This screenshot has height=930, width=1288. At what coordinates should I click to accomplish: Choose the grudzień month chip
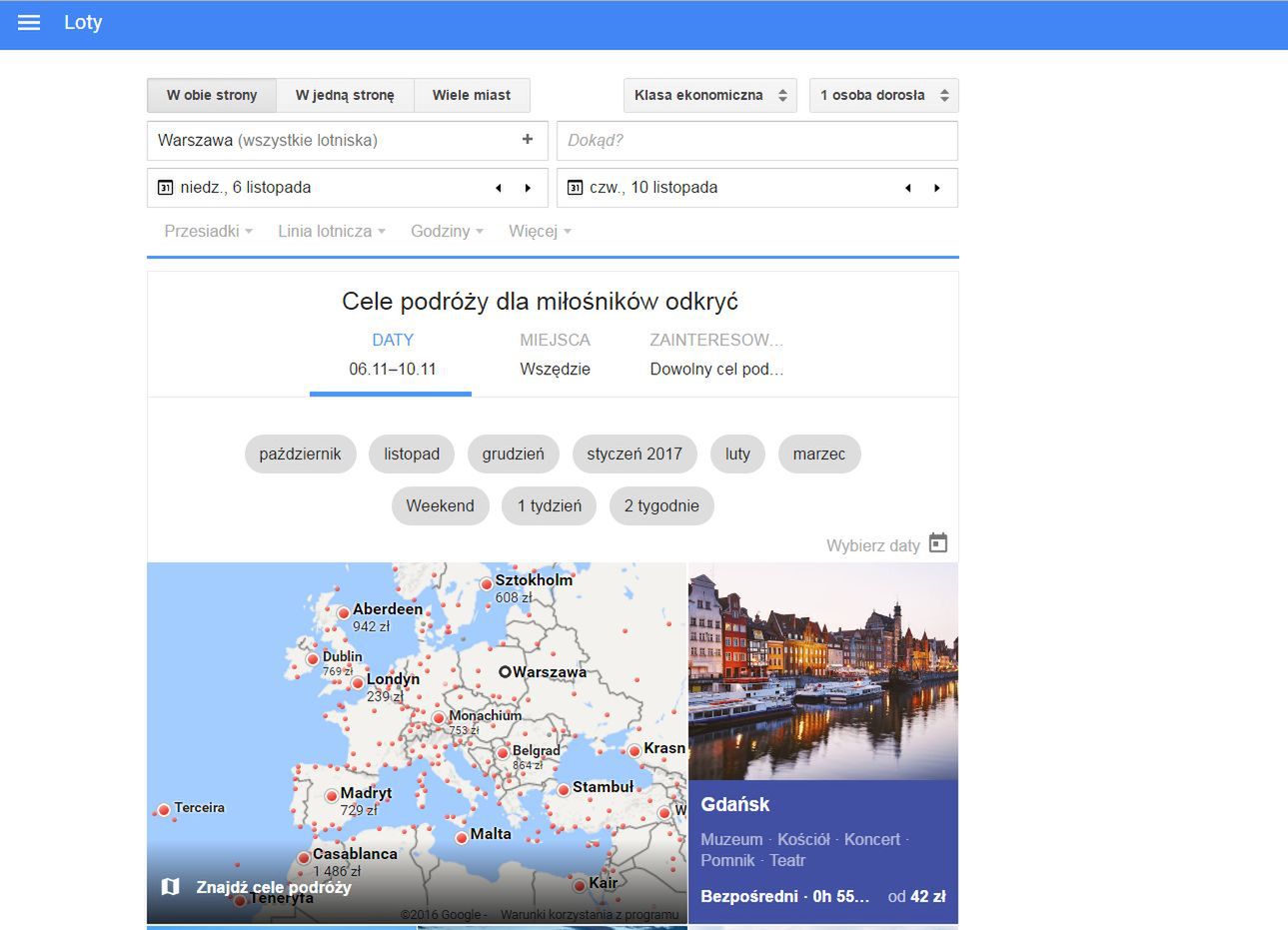pos(513,455)
